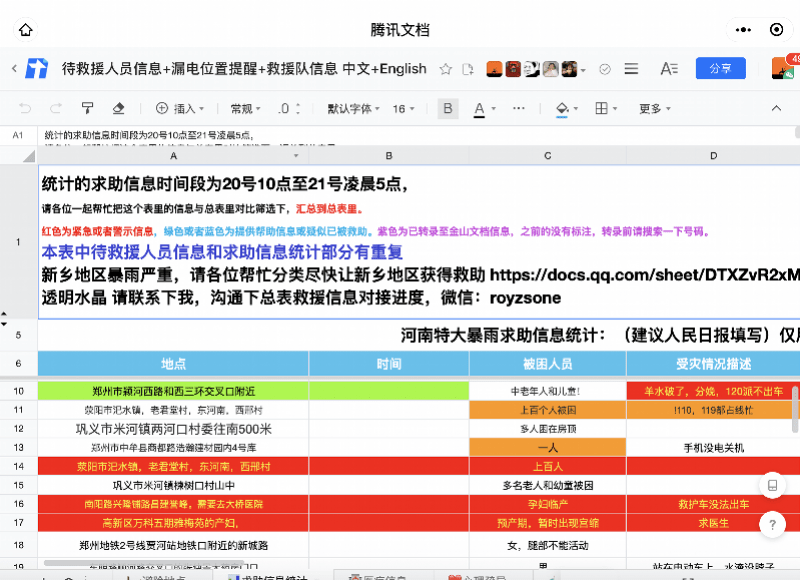
Task: Open the help question mark button
Action: pyautogui.click(x=771, y=523)
